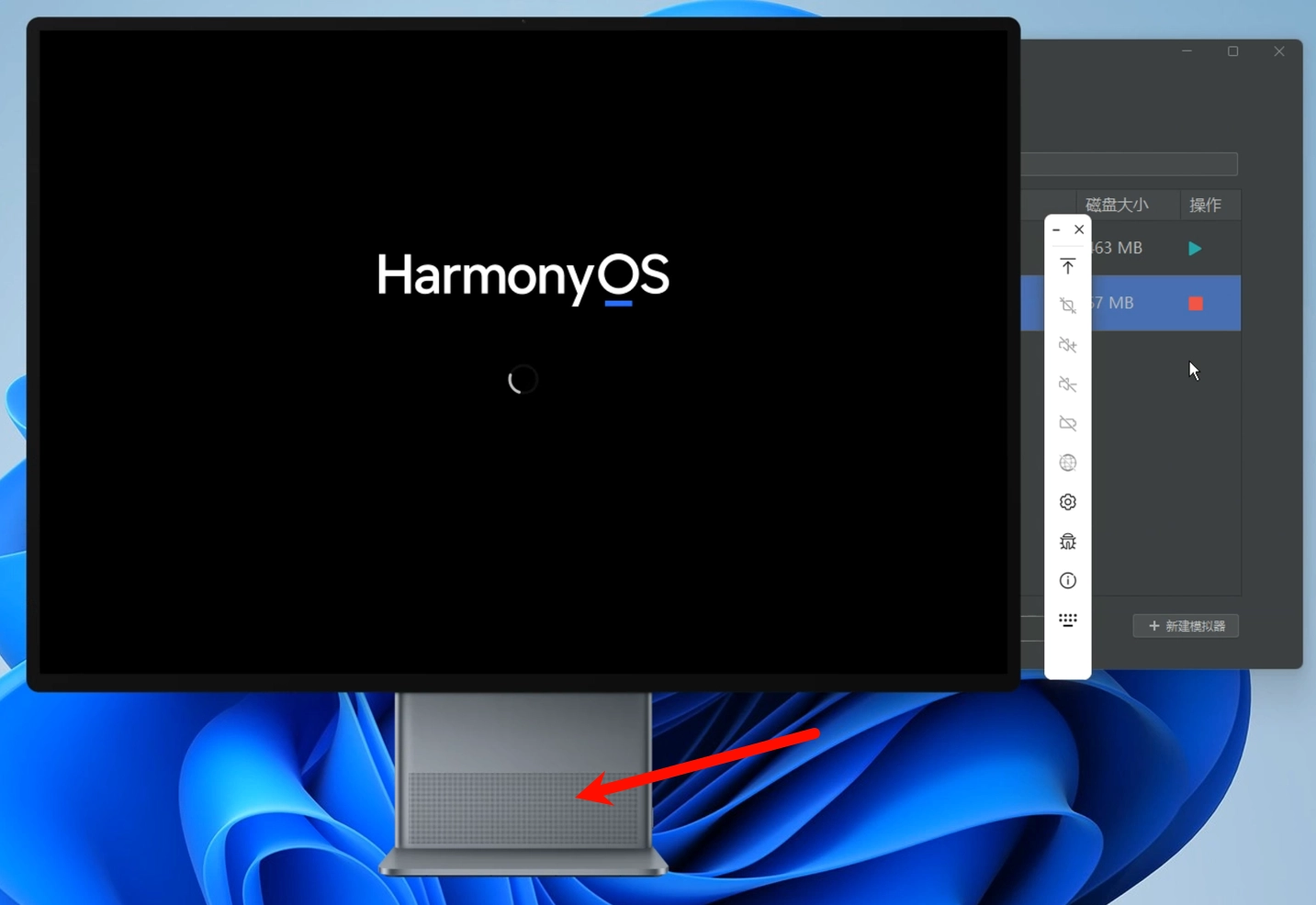Viewport: 1316px width, 905px height.
Task: Minimize the device manager window
Action: [x=1187, y=51]
